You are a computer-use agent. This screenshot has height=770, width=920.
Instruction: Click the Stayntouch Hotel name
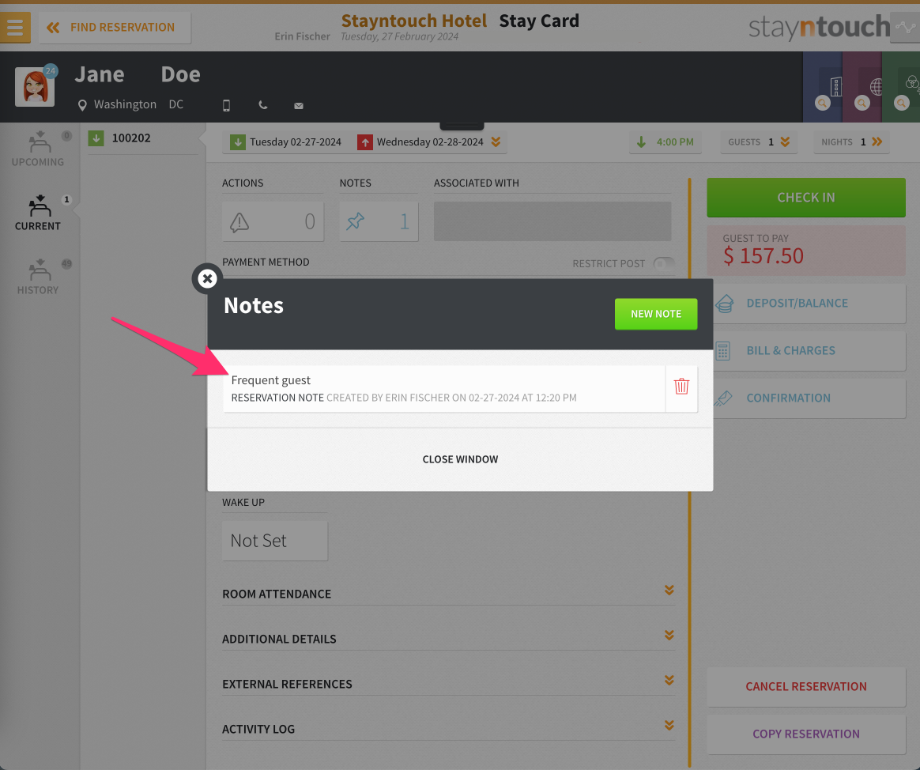414,21
